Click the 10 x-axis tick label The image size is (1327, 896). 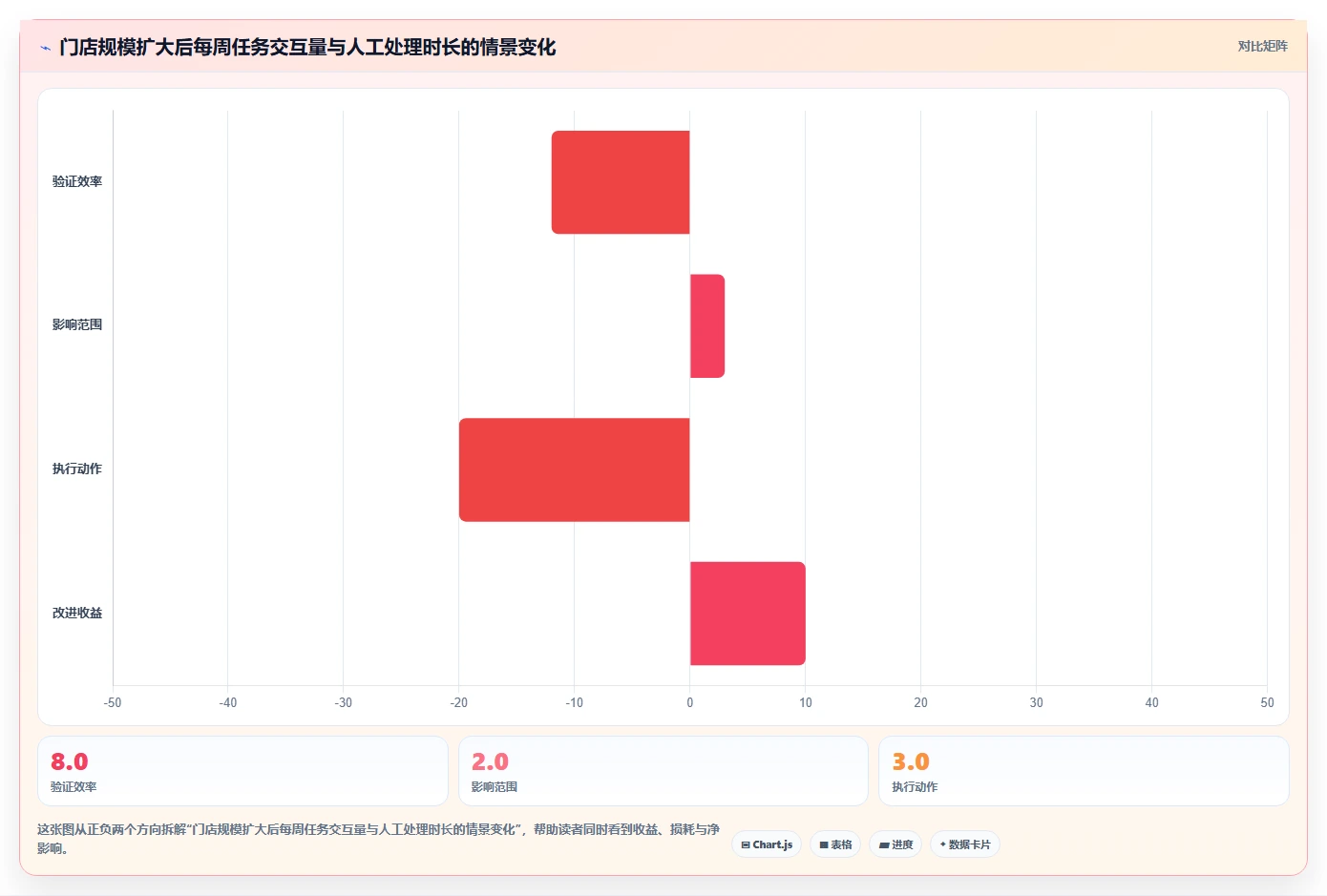806,702
